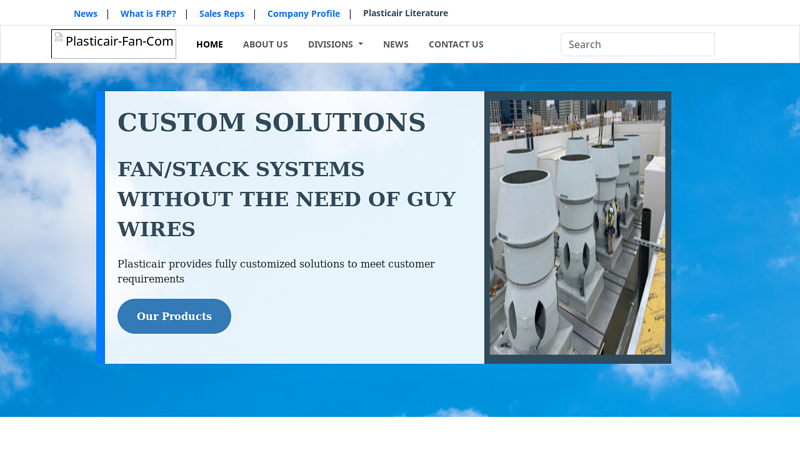Expand the DIVISIONS dropdown menu
The image size is (800, 450).
335,44
